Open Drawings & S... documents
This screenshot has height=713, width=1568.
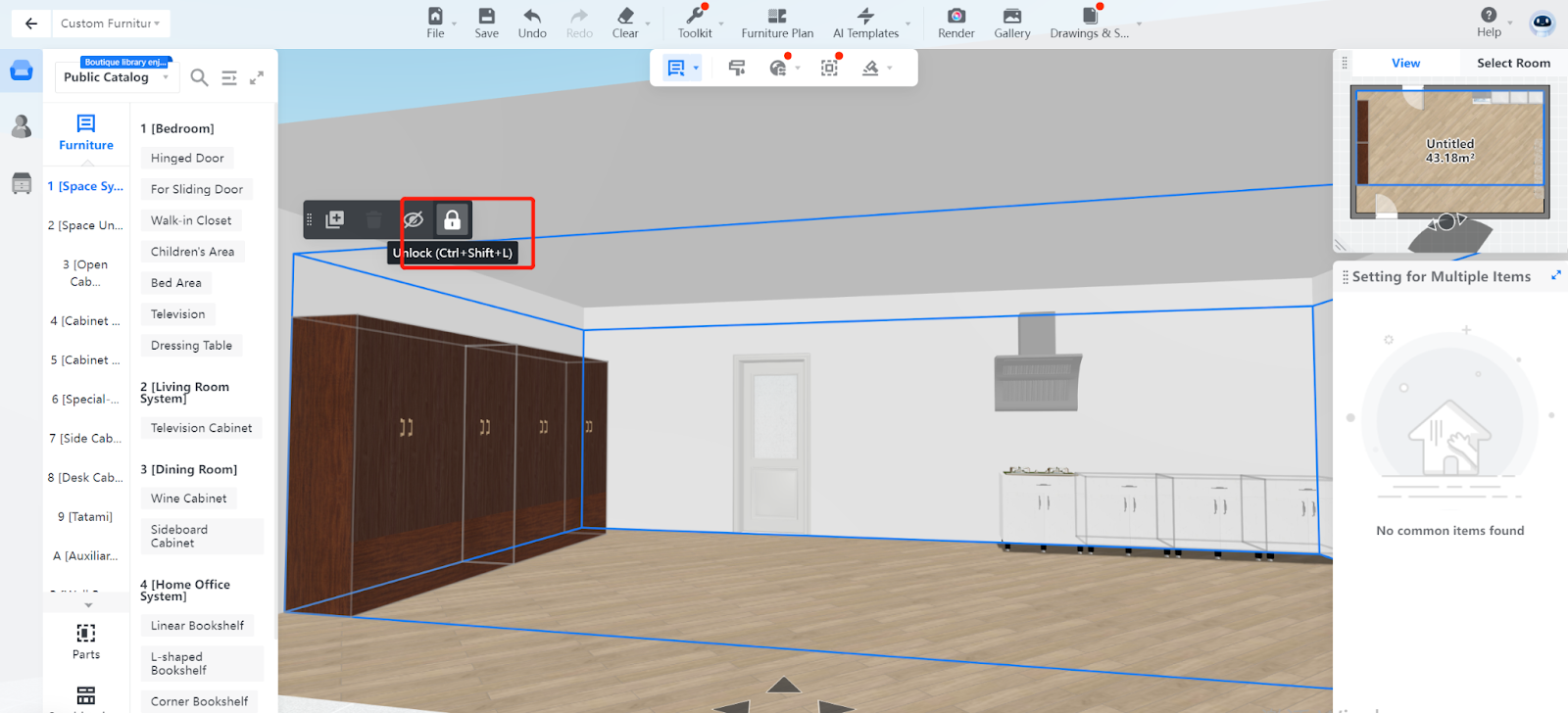(1090, 24)
